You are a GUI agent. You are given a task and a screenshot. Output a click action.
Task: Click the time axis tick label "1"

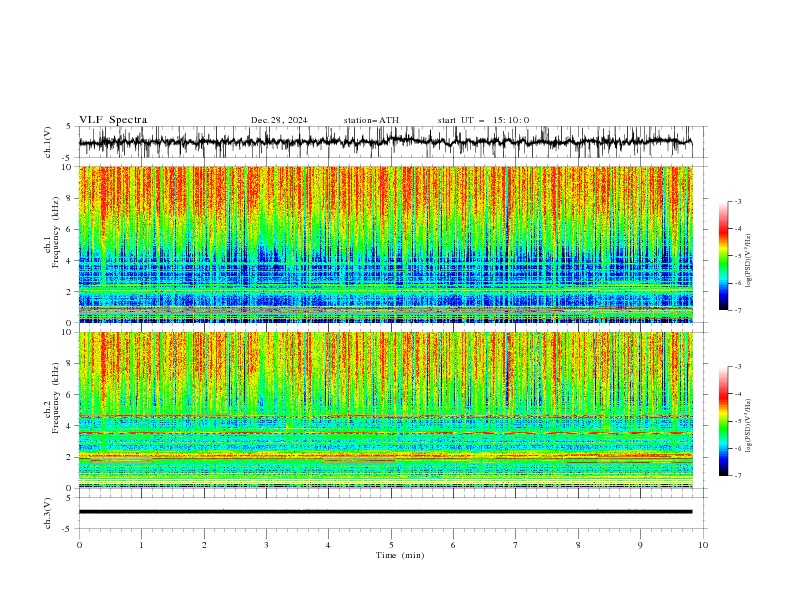[141, 545]
